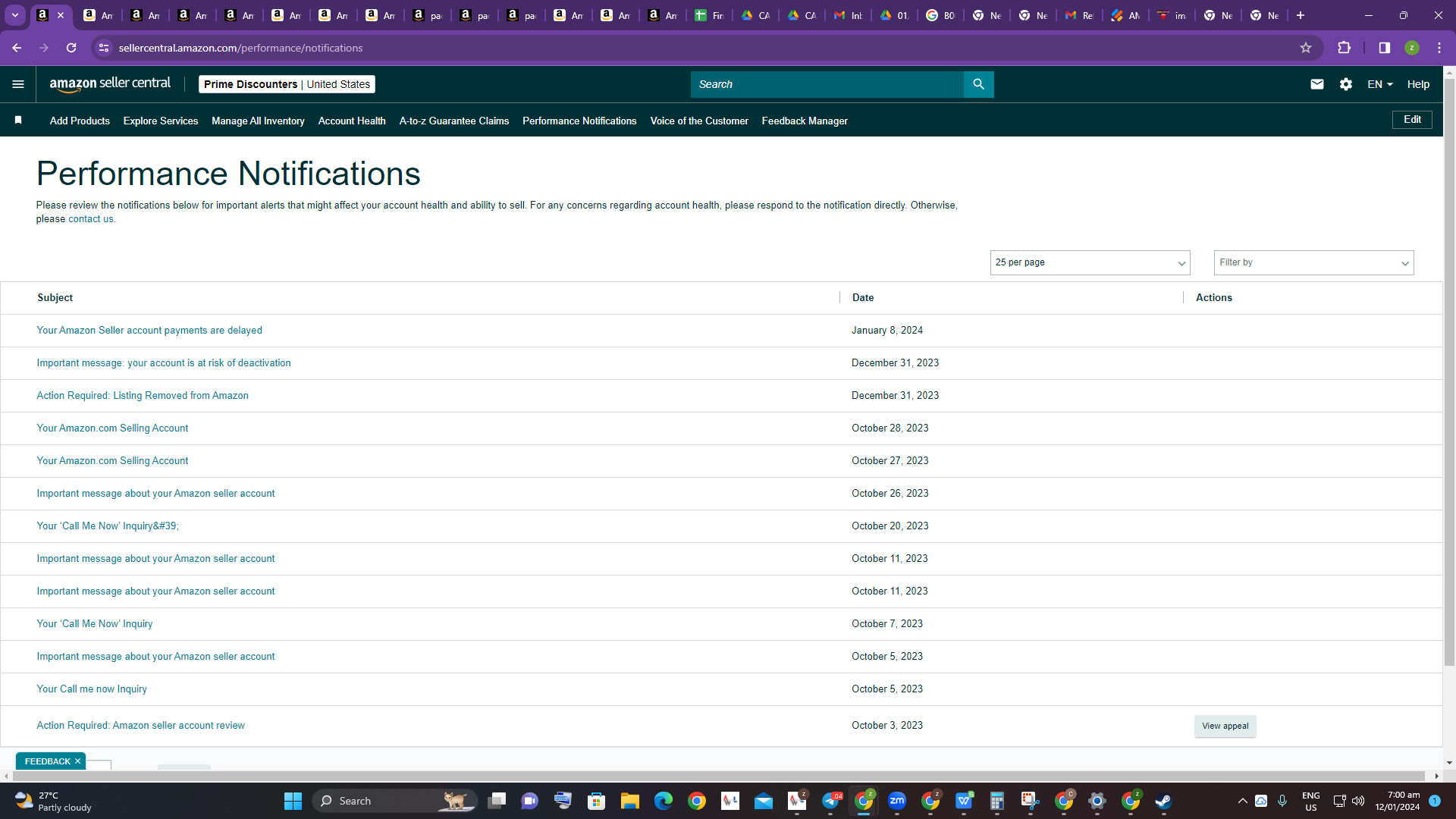Viewport: 1456px width, 819px height.
Task: Launch Microsoft Edge from the taskbar
Action: pyautogui.click(x=663, y=801)
